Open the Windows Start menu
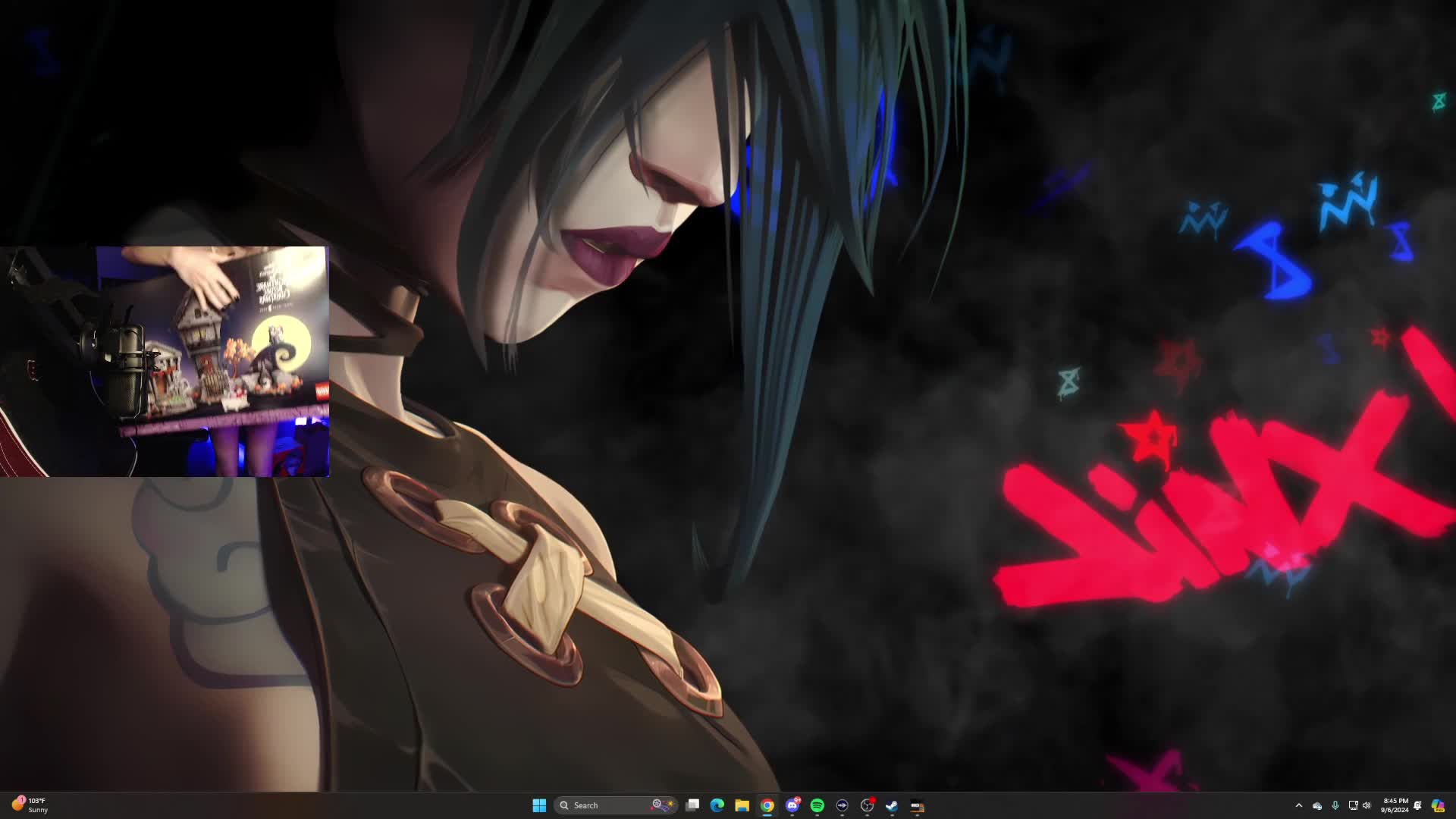Viewport: 1456px width, 819px height. 539,805
